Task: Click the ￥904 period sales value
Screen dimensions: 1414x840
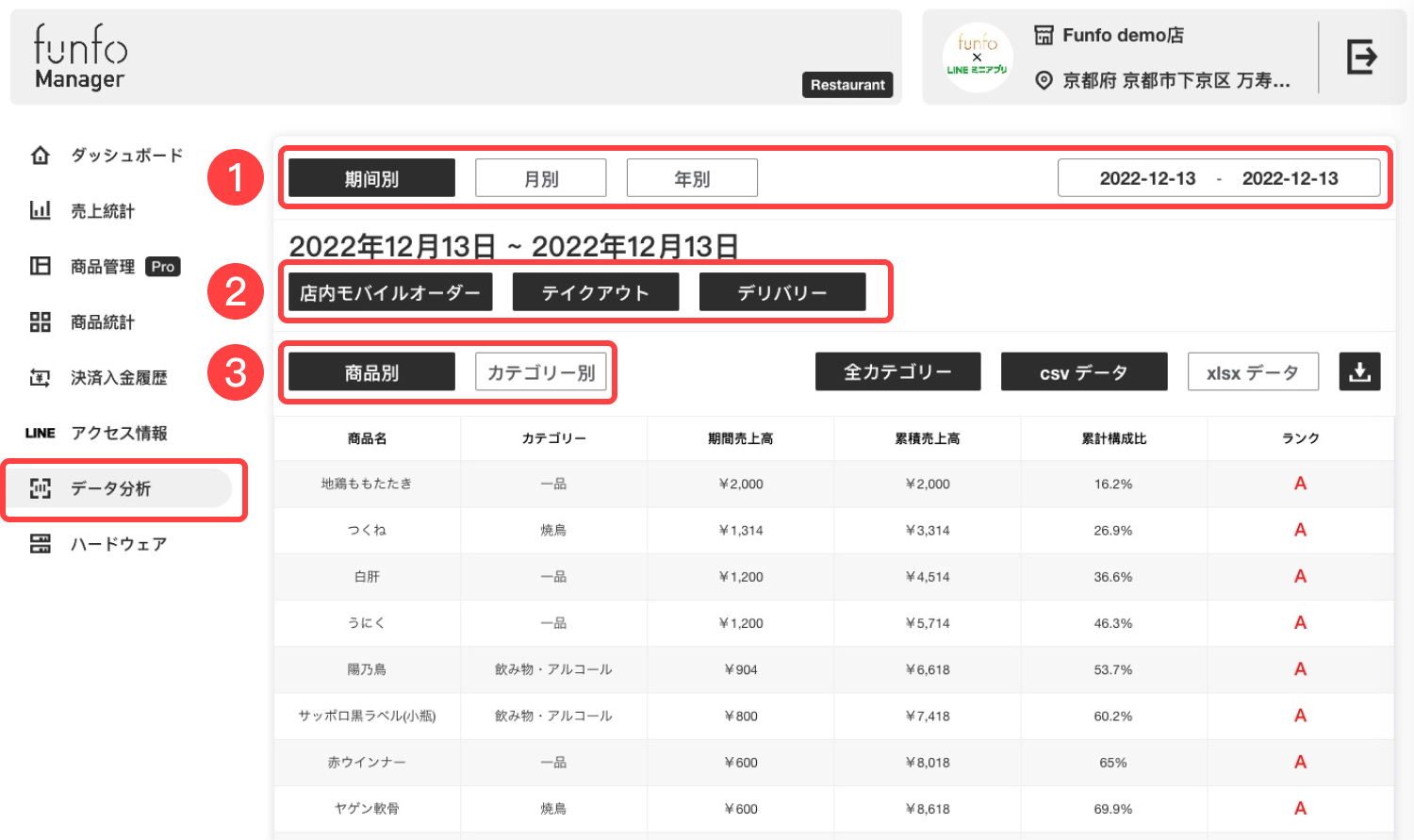Action: pyautogui.click(x=741, y=669)
